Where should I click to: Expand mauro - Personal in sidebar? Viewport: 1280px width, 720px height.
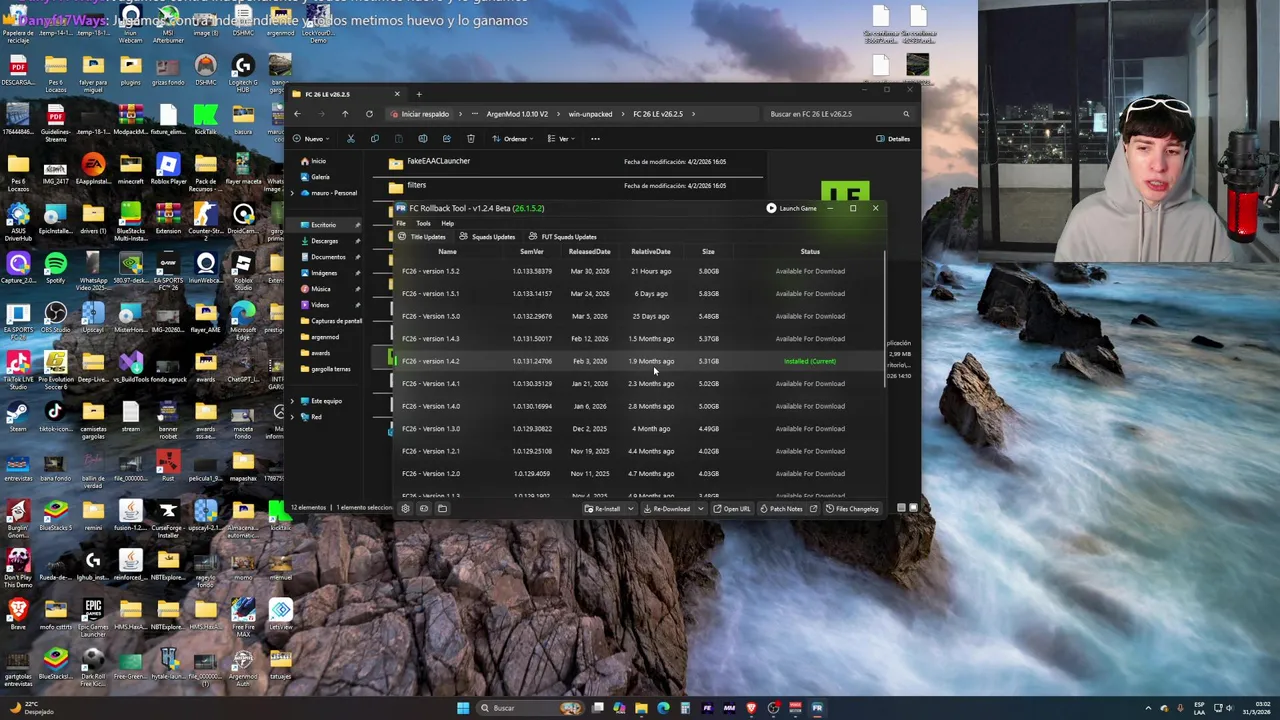point(293,193)
